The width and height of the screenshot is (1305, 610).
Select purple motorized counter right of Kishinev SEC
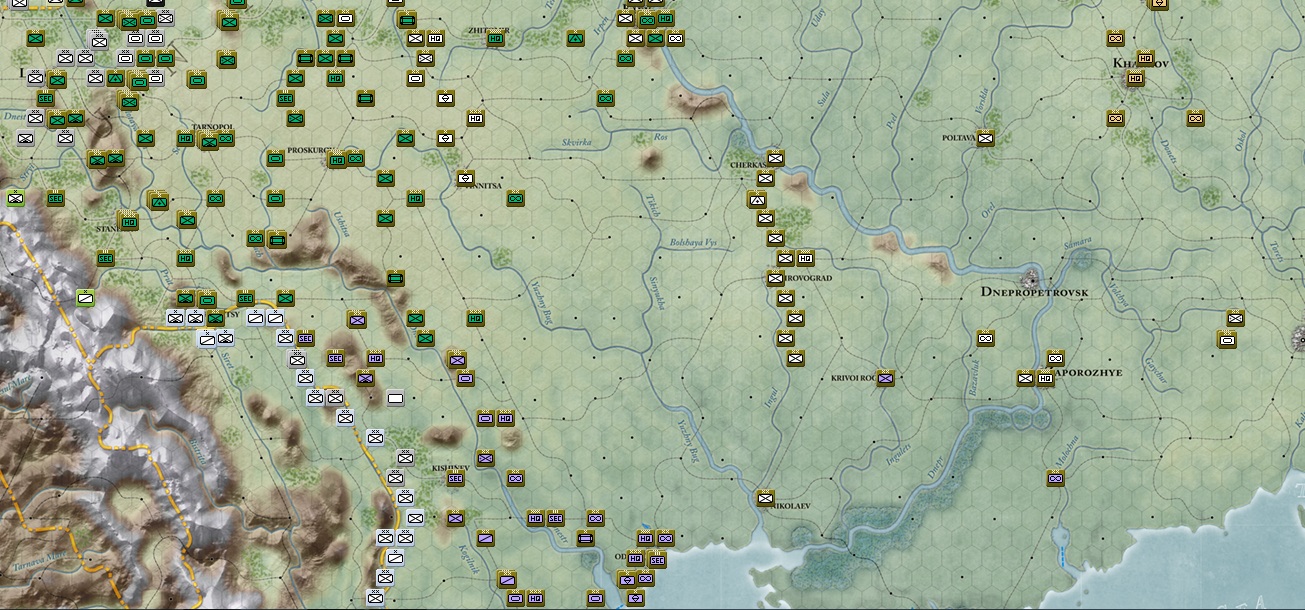tap(515, 479)
